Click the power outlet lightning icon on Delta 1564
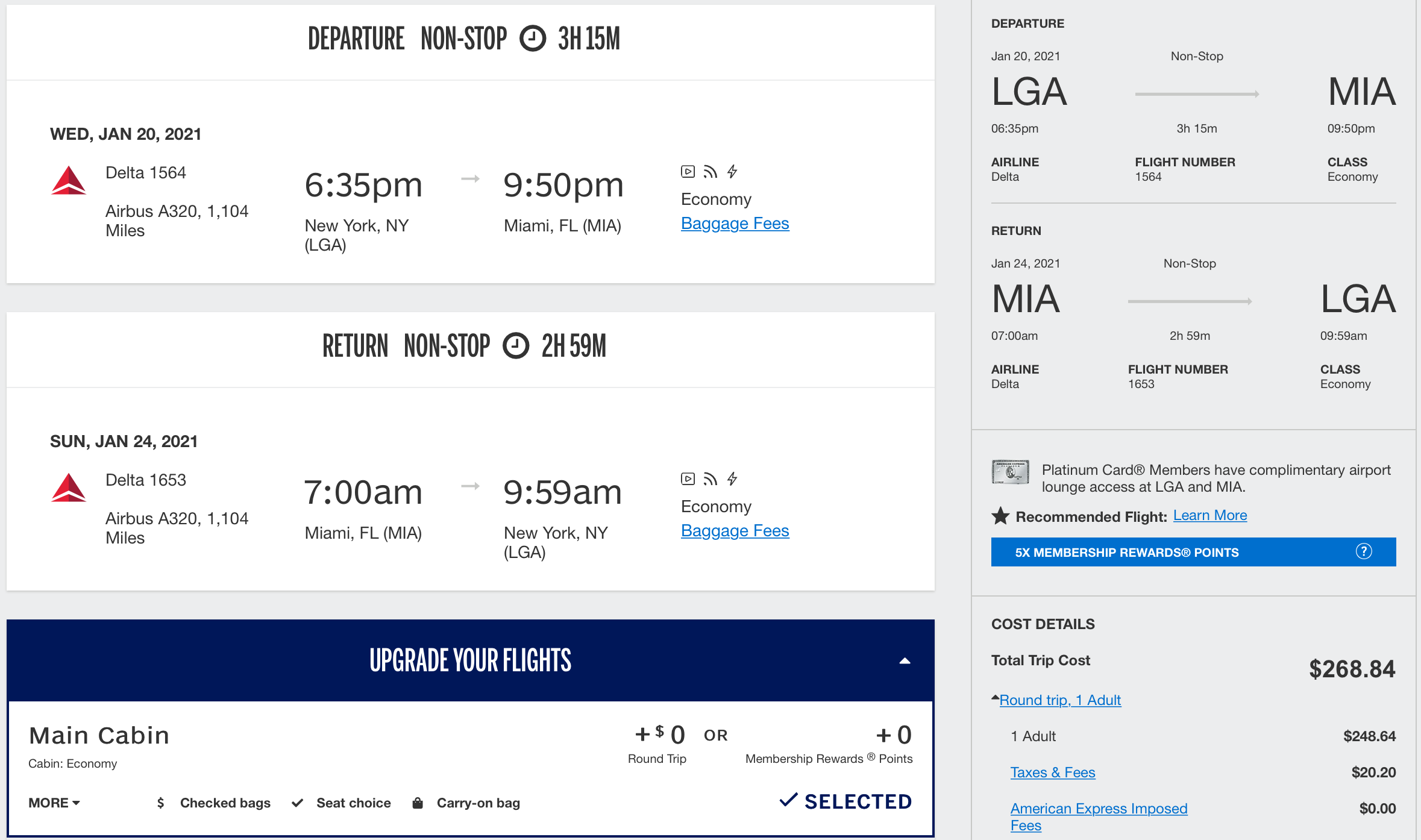1421x840 pixels. tap(733, 172)
